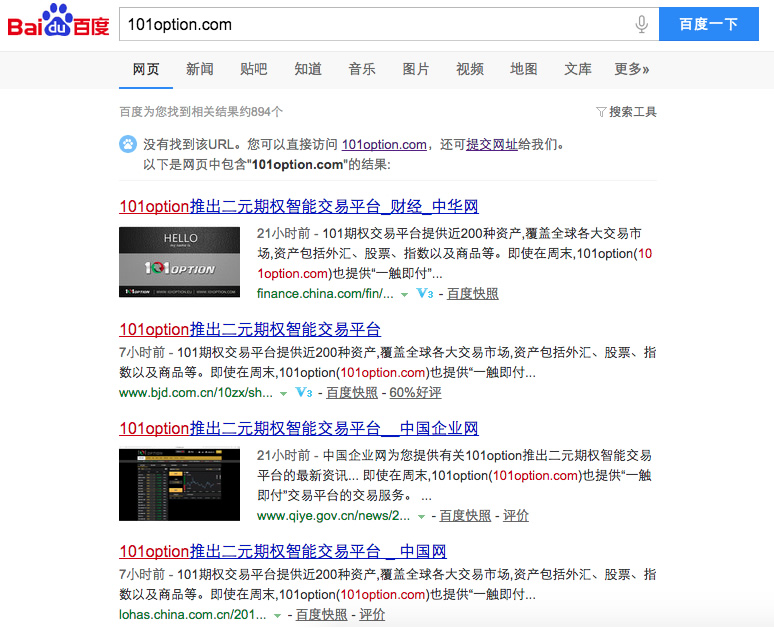Screen dimensions: 774x628
Task: Click the dark trading platform thumbnail
Action: coord(179,484)
